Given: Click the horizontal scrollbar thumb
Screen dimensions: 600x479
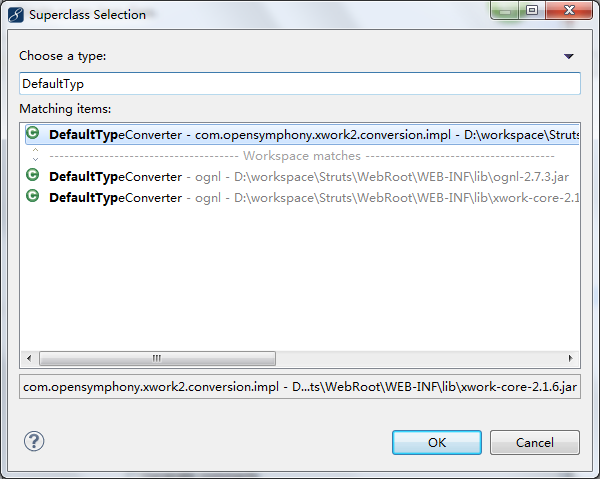Looking at the screenshot, I should click(x=157, y=358).
